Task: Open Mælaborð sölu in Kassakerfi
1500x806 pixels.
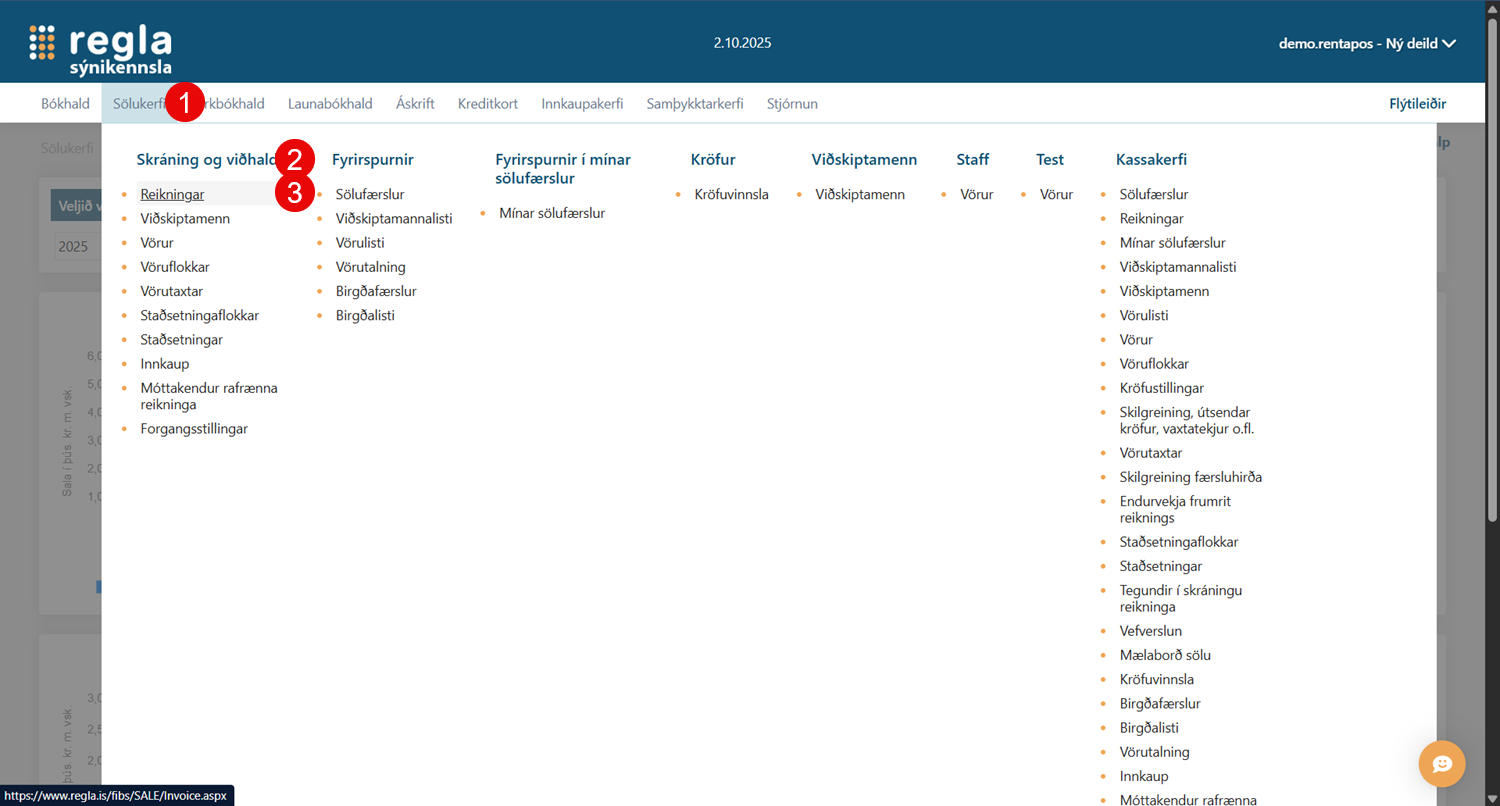Action: (x=1165, y=656)
